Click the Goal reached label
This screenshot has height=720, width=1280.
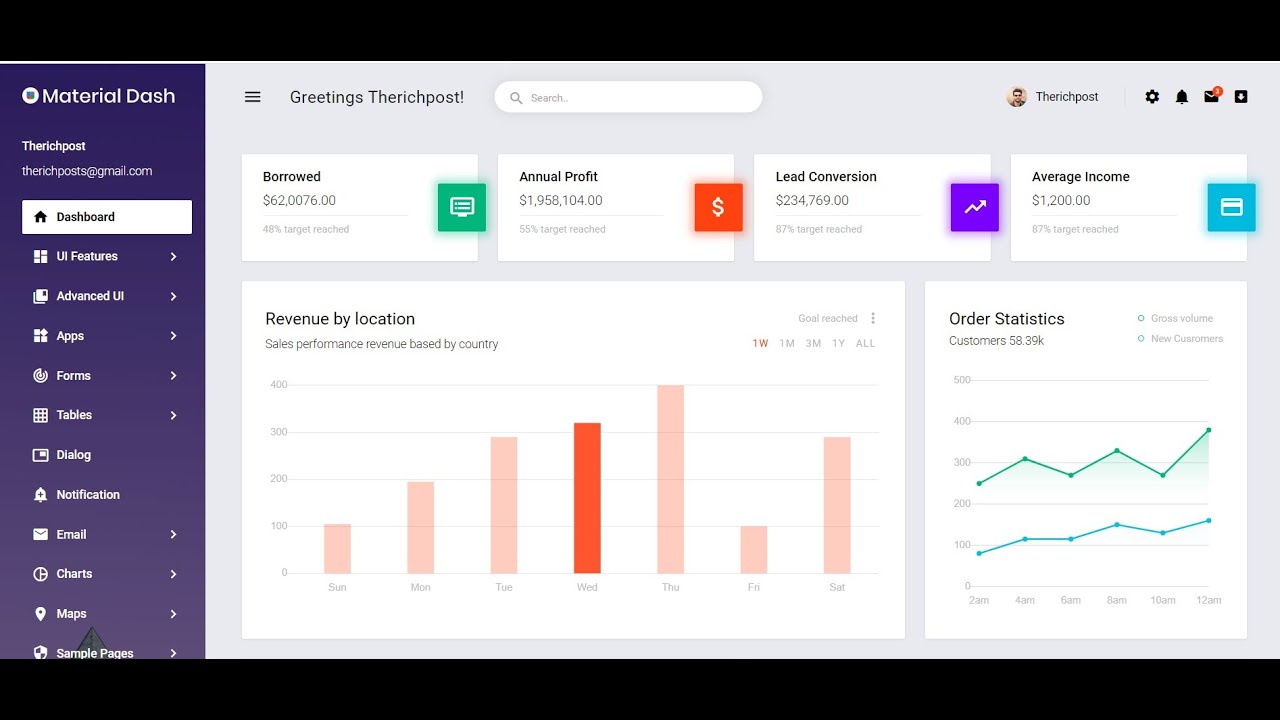(828, 318)
